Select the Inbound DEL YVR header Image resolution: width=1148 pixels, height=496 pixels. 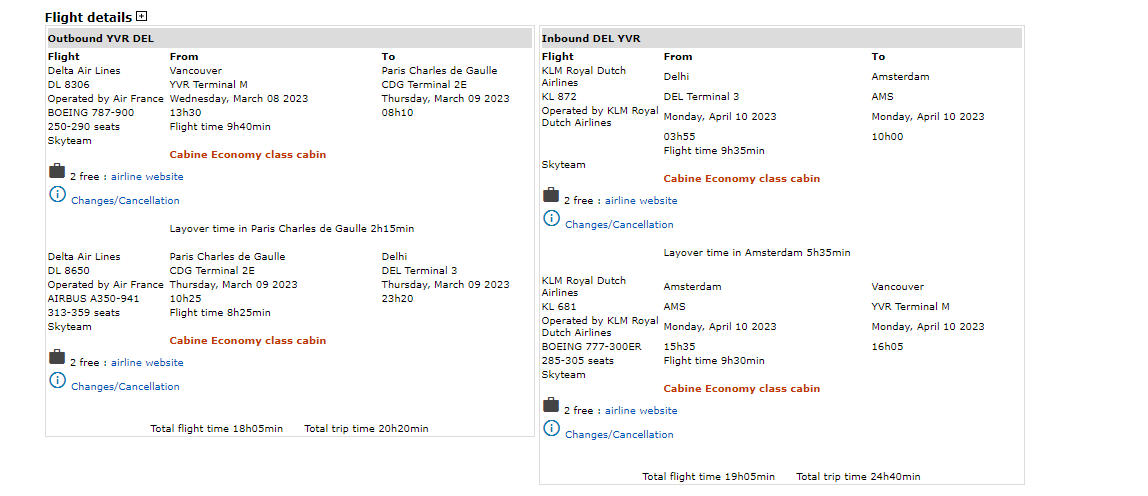tap(591, 38)
